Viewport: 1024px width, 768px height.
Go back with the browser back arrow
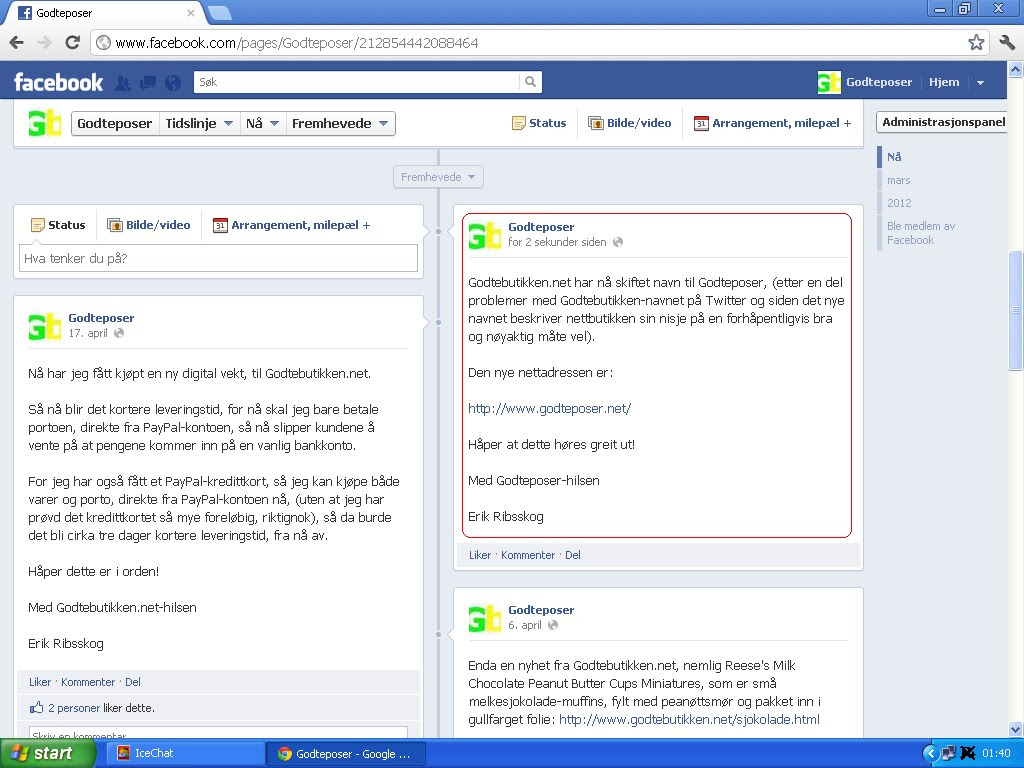point(16,43)
